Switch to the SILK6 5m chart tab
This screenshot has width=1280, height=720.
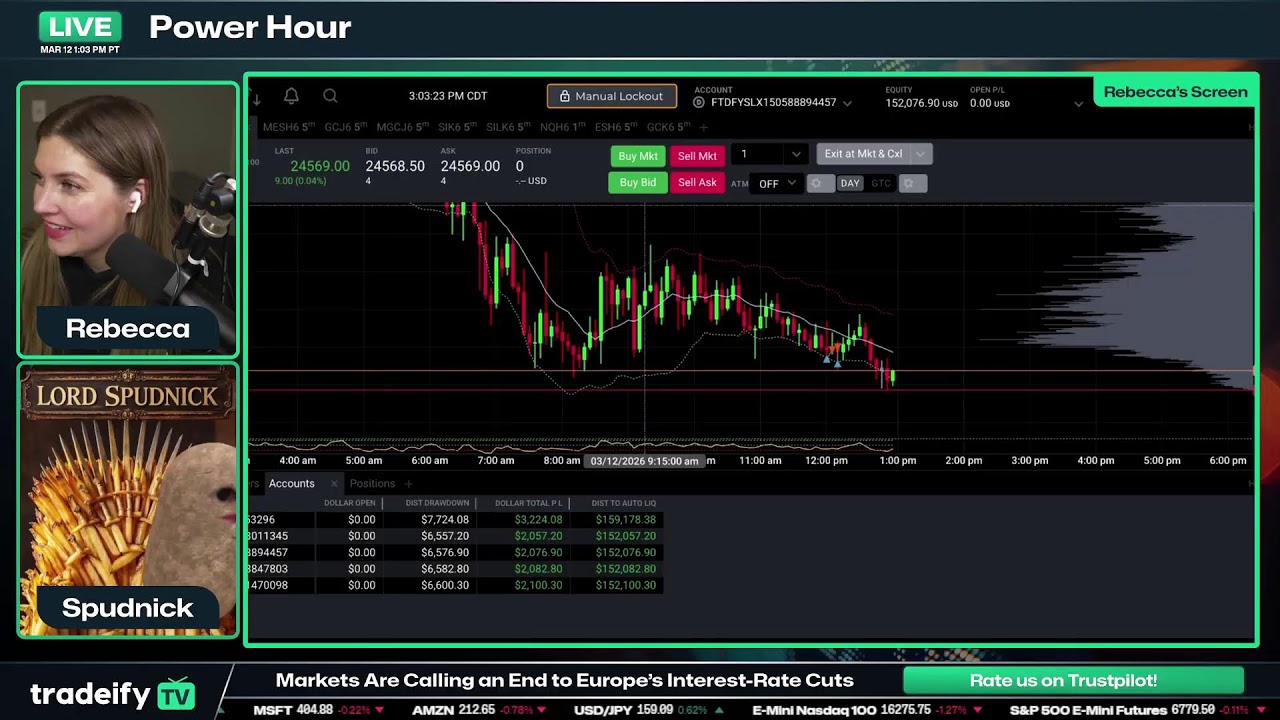click(x=508, y=127)
